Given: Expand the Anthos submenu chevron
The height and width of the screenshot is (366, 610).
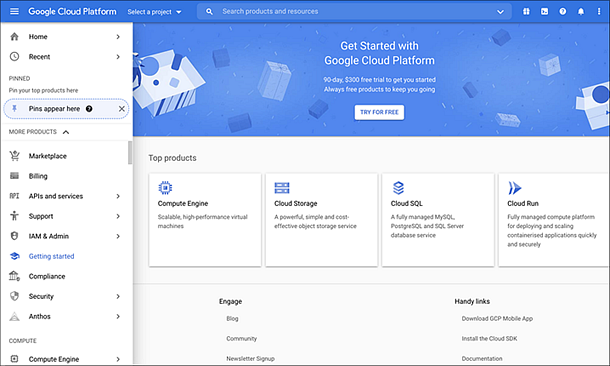Looking at the screenshot, I should tap(118, 317).
